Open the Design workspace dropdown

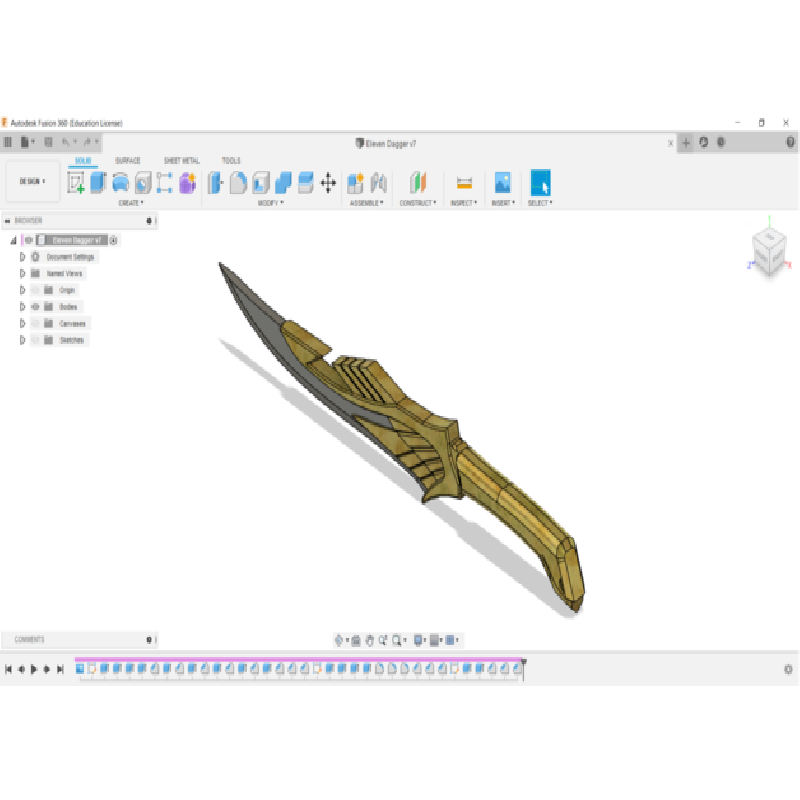[31, 181]
